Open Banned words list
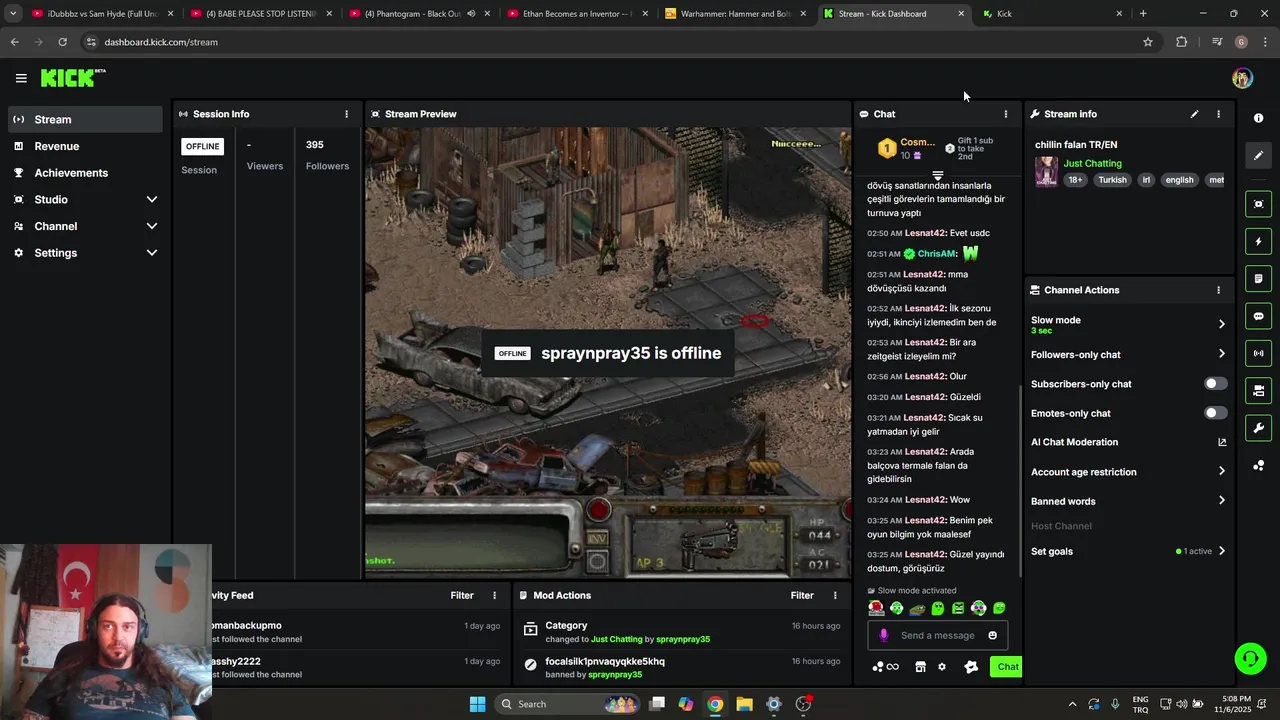 click(1128, 501)
